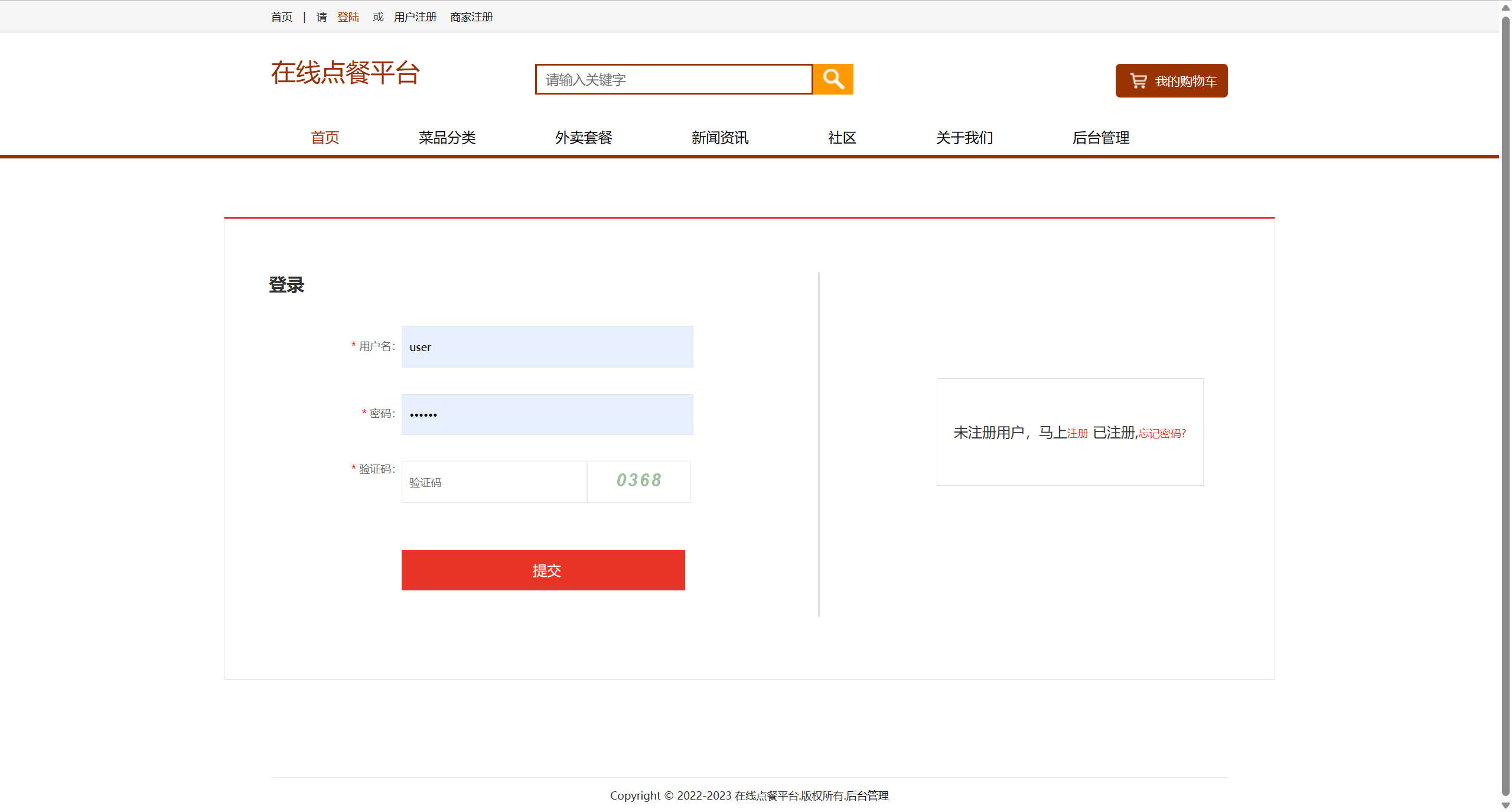Switch to 新闻资讯 section
Viewport: 1512px width, 812px height.
click(x=719, y=138)
